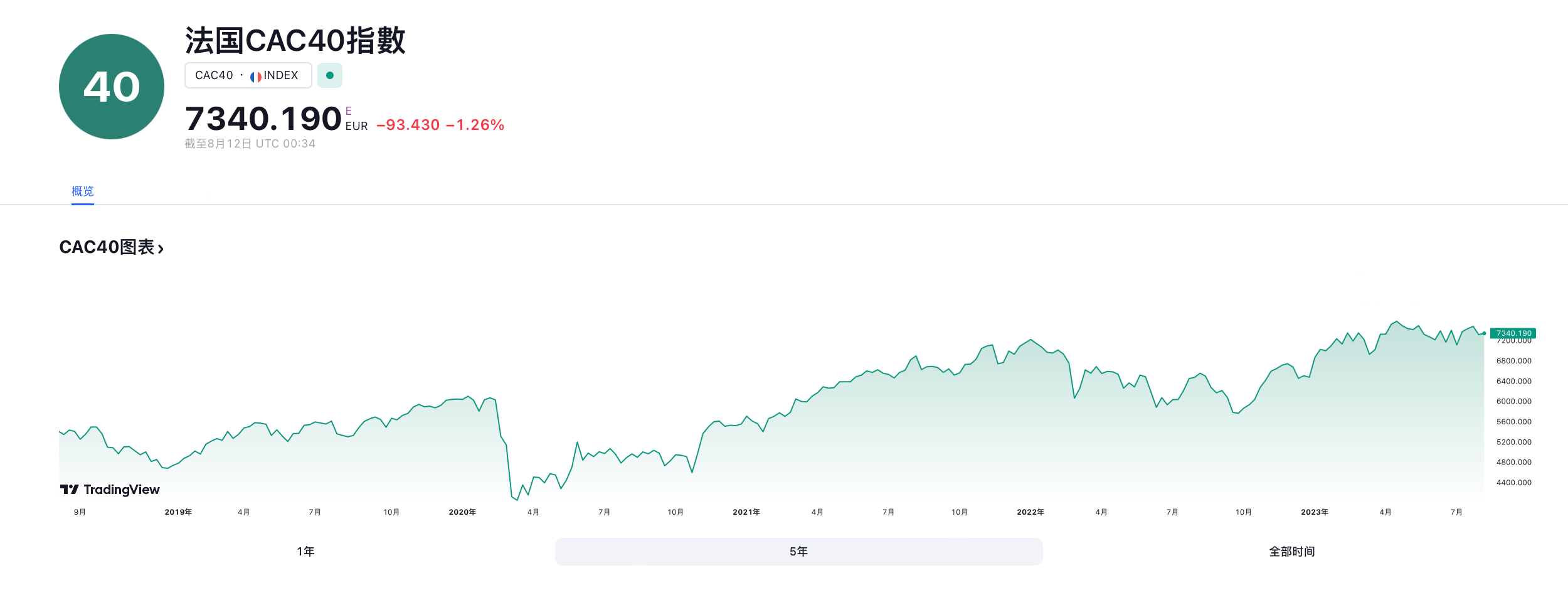The height and width of the screenshot is (590, 1568).
Task: Click the red −93.430 −1.26% change value
Action: (440, 125)
